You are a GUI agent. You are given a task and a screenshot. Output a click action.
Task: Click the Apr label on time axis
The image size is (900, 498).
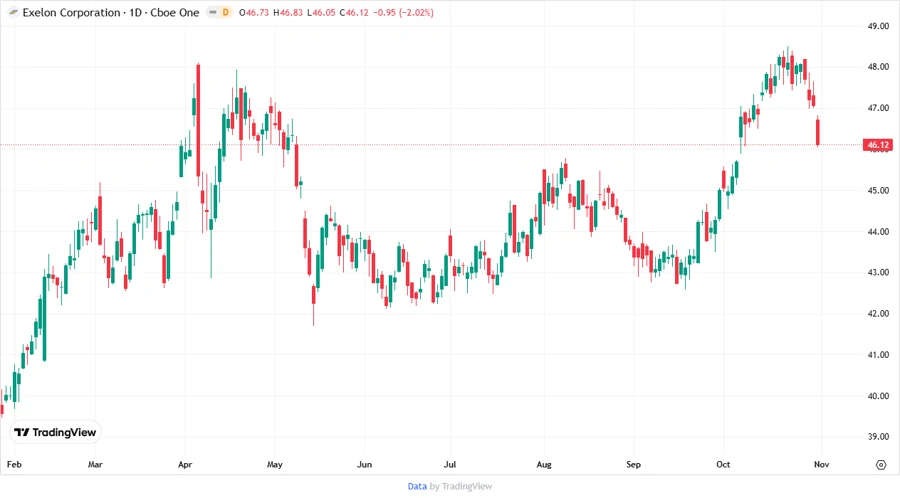[185, 464]
